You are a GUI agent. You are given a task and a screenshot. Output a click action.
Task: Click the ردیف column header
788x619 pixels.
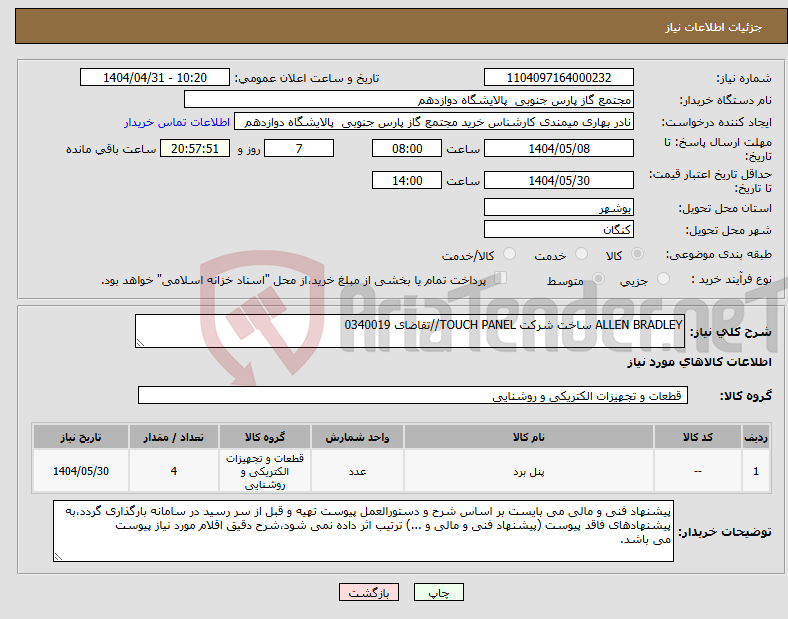pyautogui.click(x=756, y=437)
